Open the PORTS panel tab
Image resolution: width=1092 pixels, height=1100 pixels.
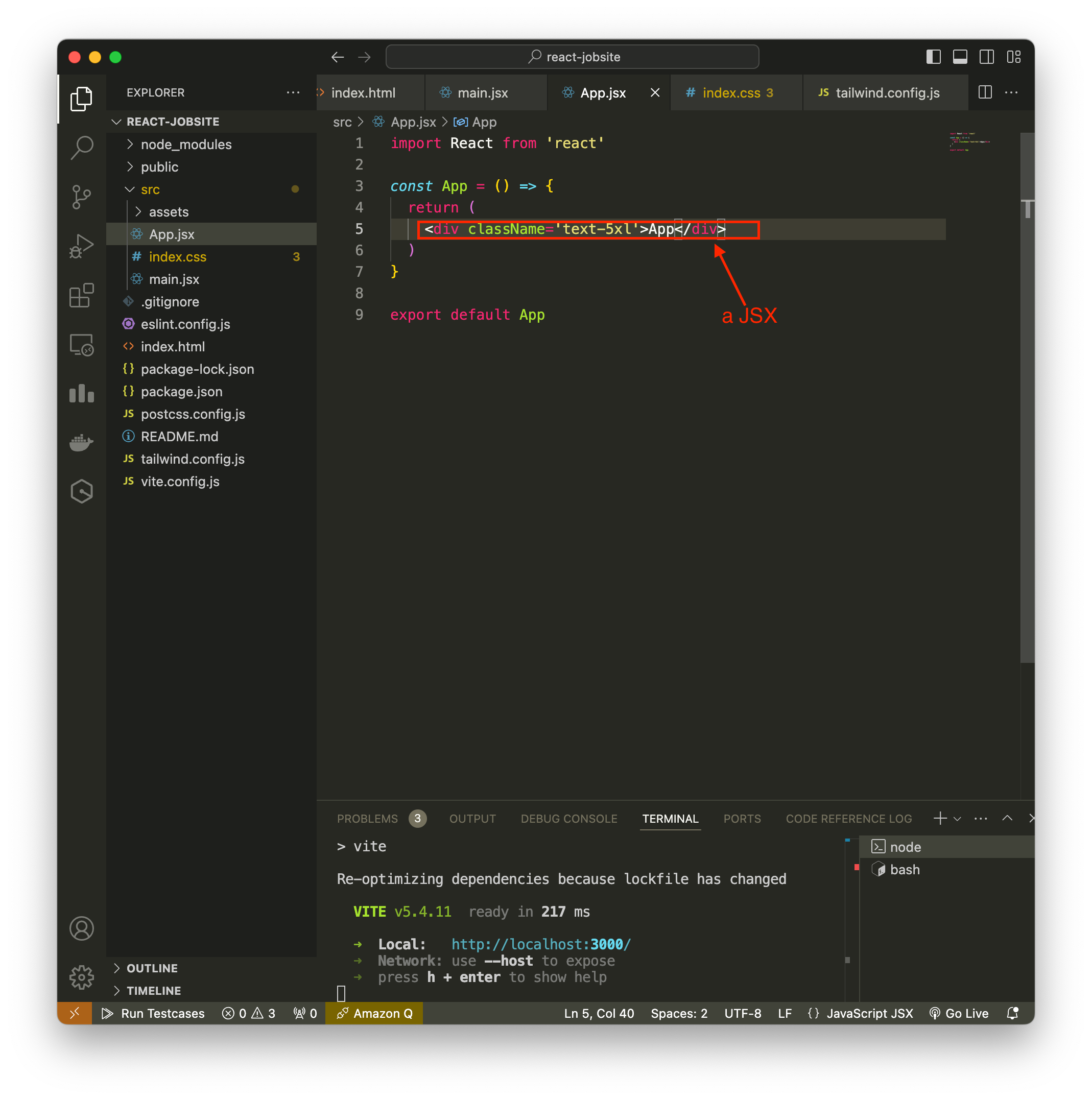[743, 819]
